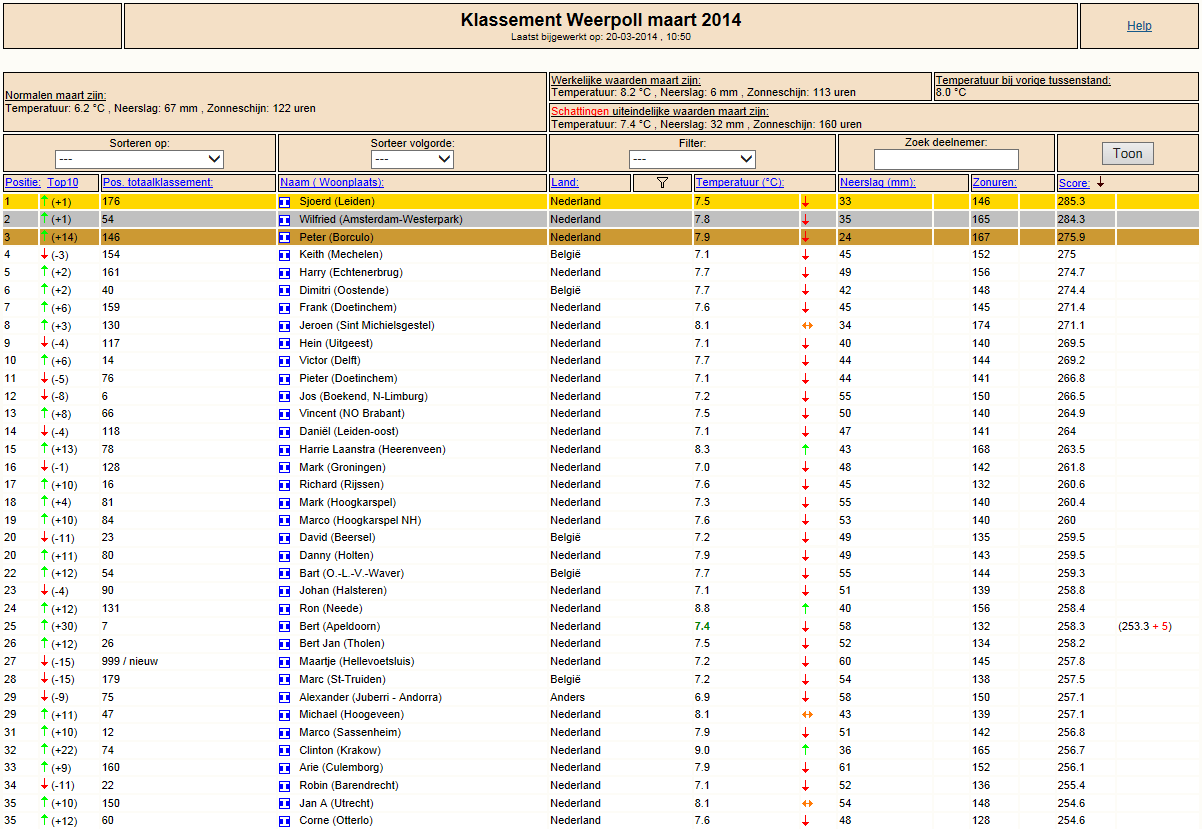Click the filter funnel icon beside Land

(662, 183)
